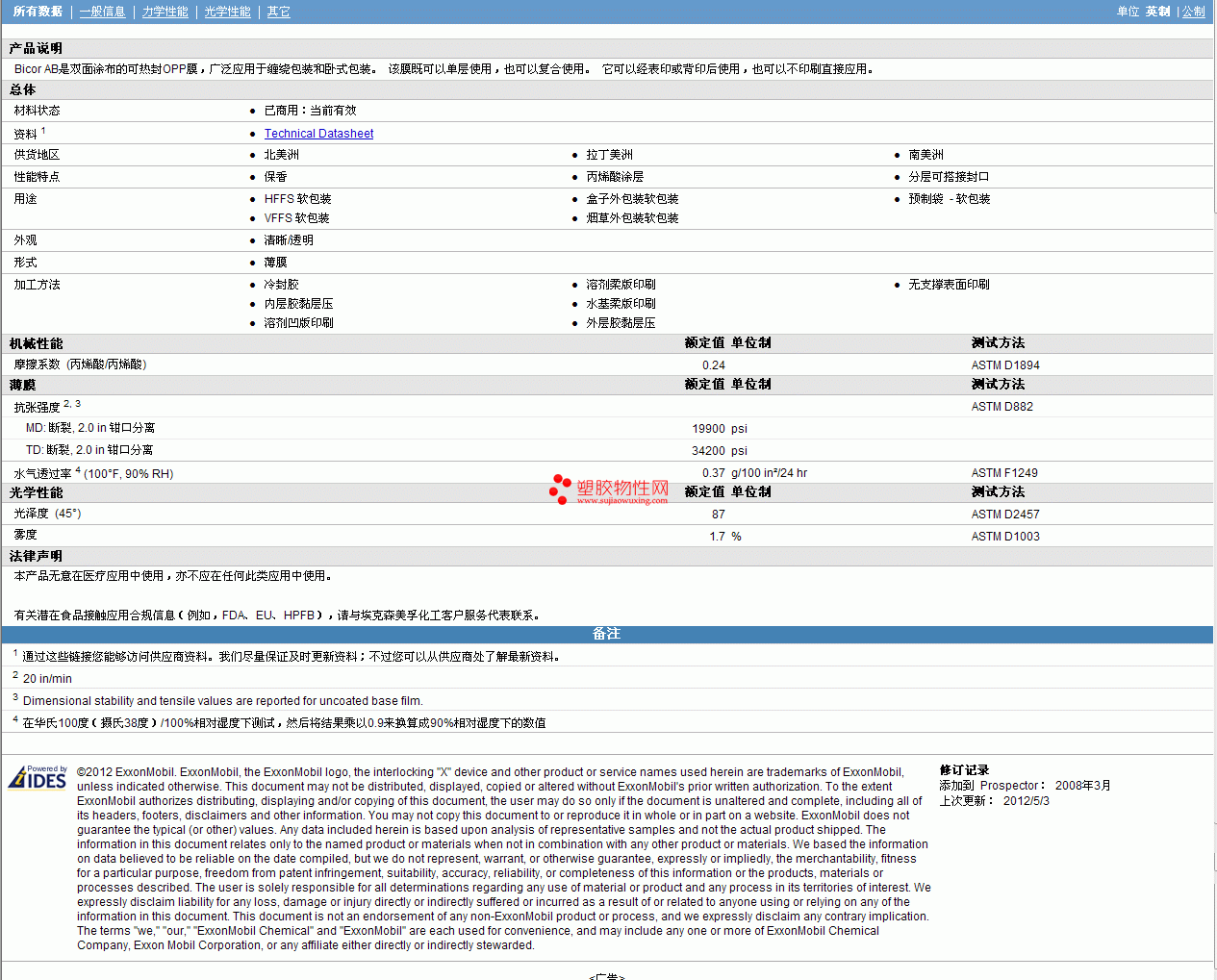Image resolution: width=1217 pixels, height=980 pixels.
Task: Click the last updated date 2012/5/3
Action: [1027, 801]
